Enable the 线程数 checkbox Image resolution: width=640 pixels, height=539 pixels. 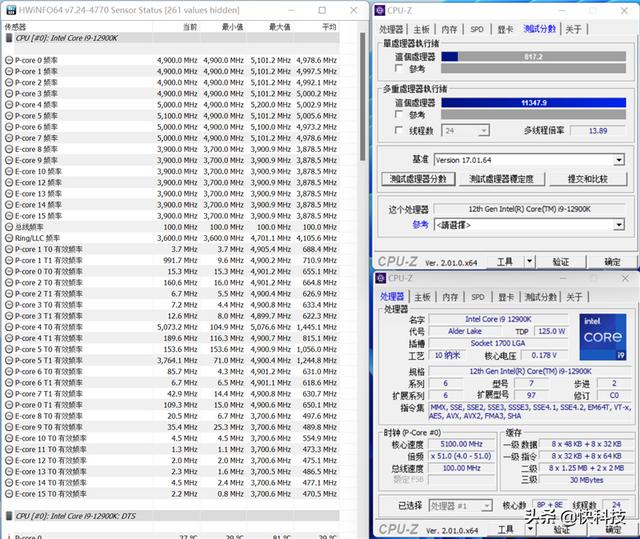399,130
